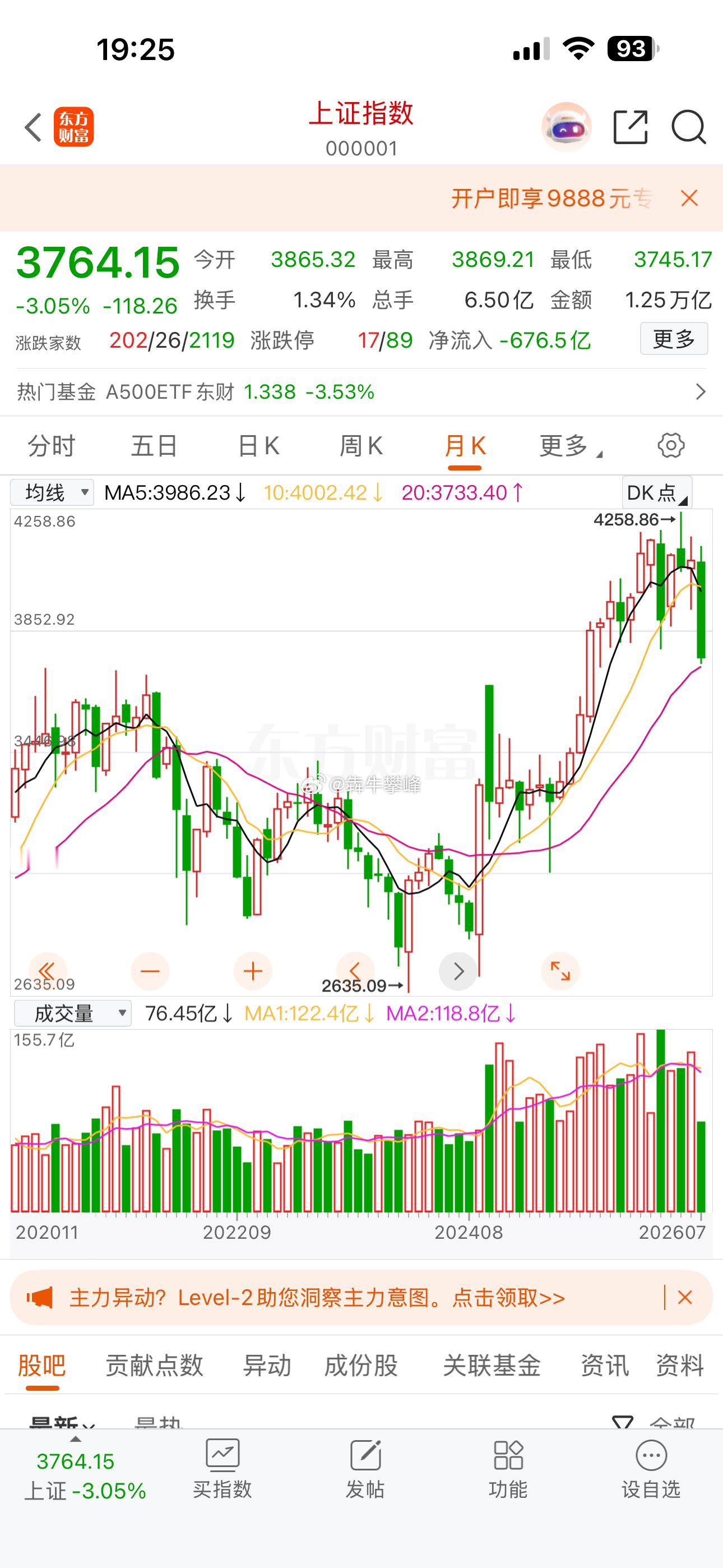The height and width of the screenshot is (1568, 723).
Task: Tap the MA2:118.8亿 volume label
Action: [x=451, y=1013]
